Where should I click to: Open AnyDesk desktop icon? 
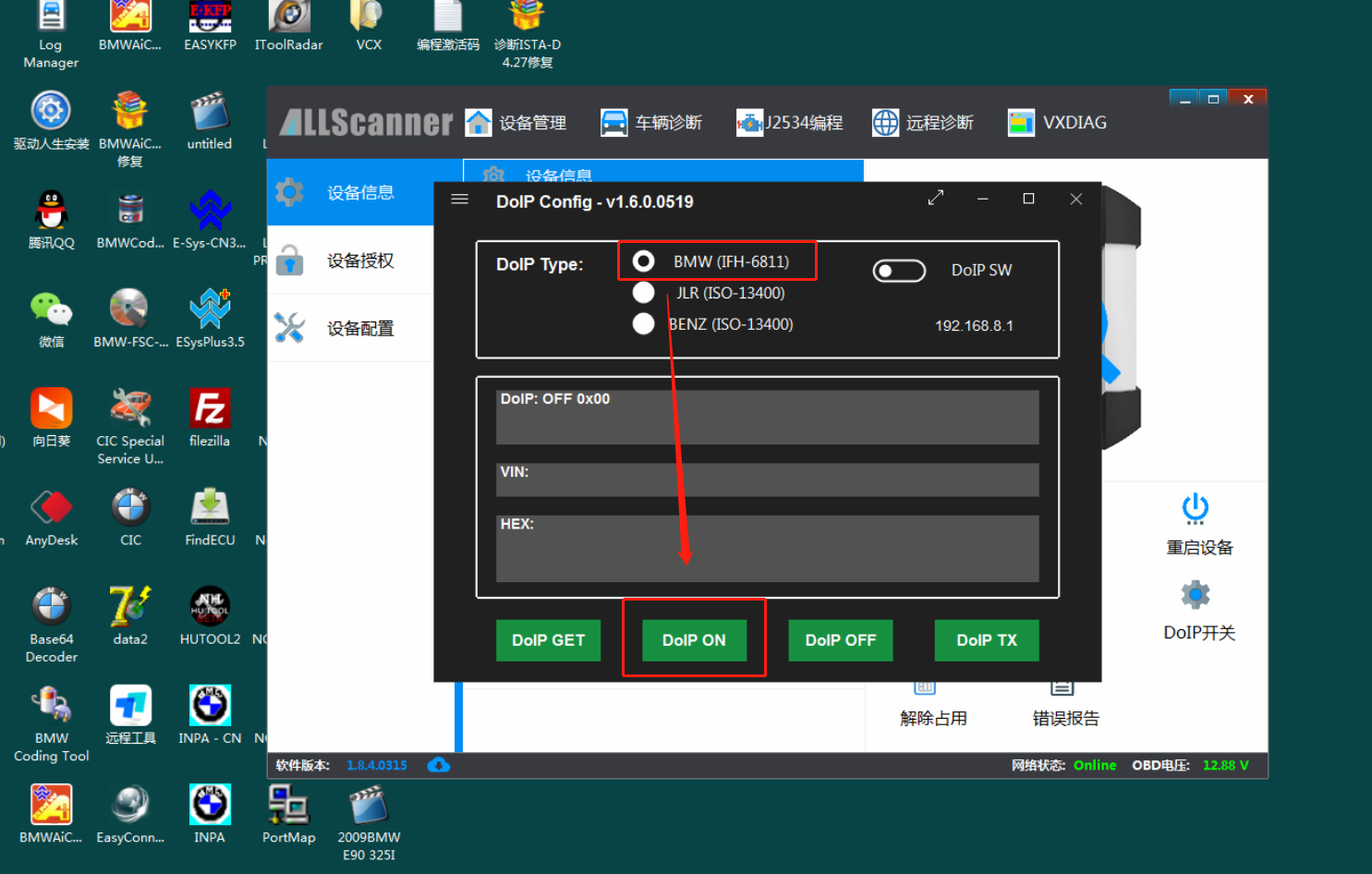click(51, 516)
